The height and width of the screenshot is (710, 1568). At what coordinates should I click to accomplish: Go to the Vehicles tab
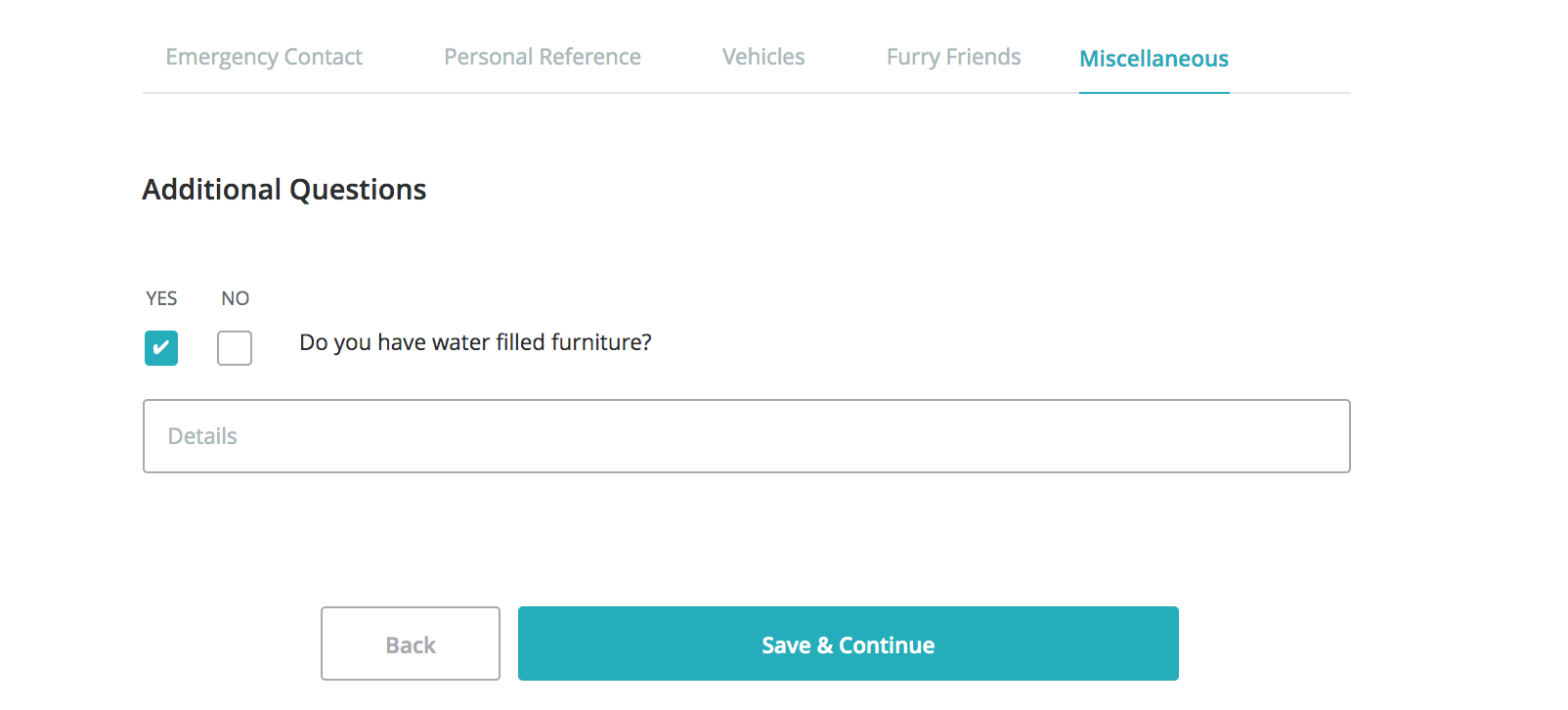(x=763, y=58)
